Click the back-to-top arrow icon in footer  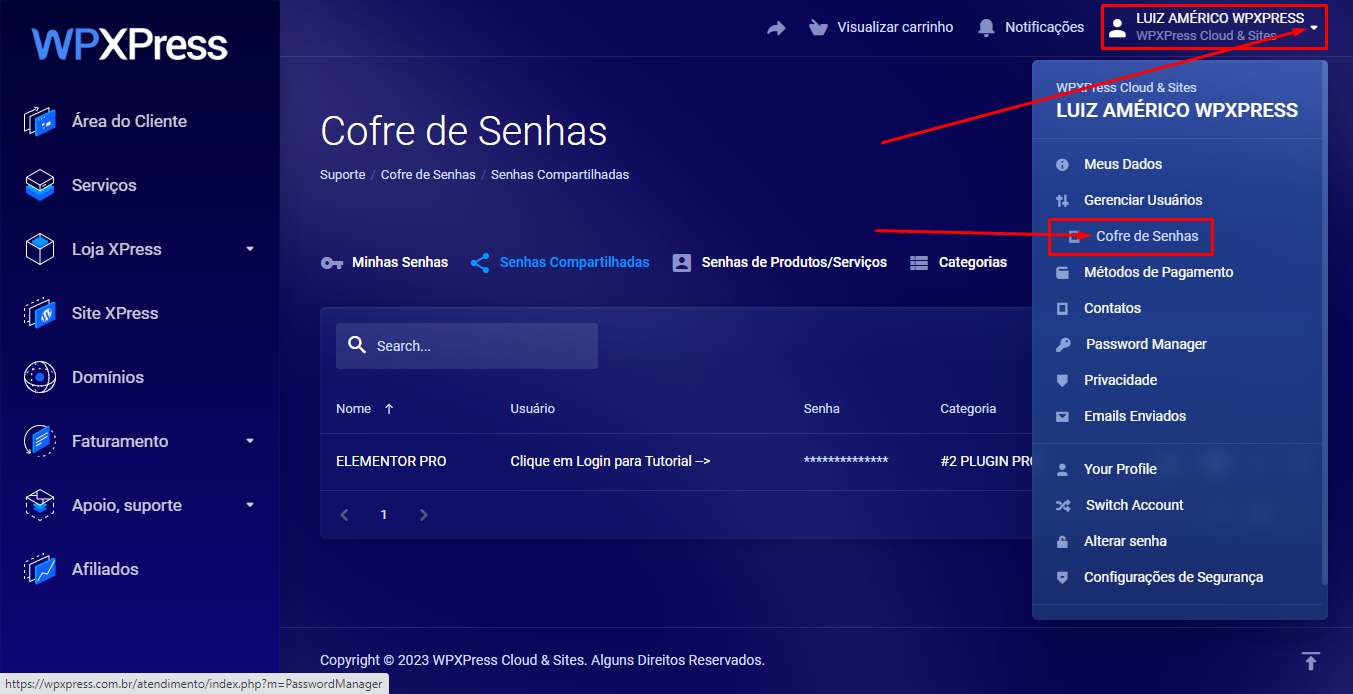point(1311,661)
